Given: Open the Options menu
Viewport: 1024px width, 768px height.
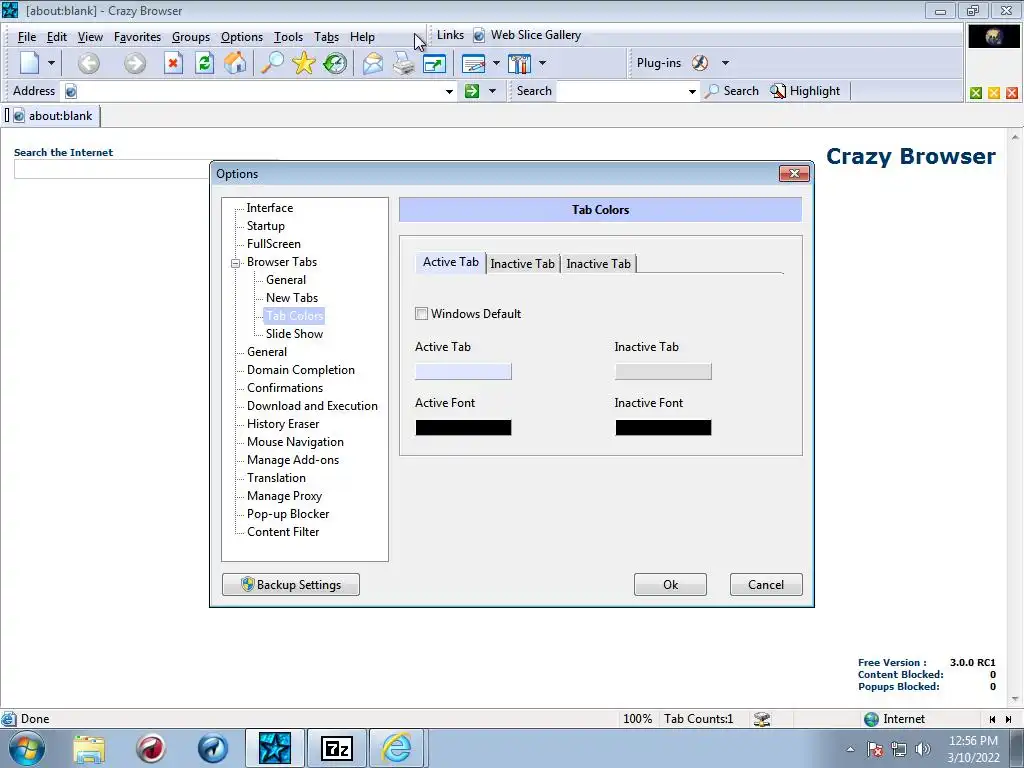Looking at the screenshot, I should [x=242, y=37].
